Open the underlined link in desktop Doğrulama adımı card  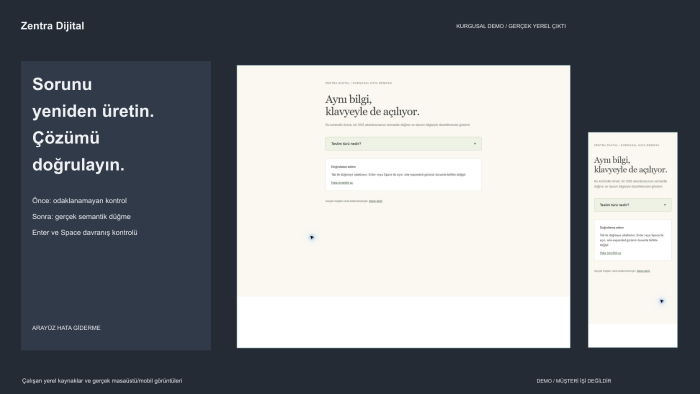coord(342,183)
